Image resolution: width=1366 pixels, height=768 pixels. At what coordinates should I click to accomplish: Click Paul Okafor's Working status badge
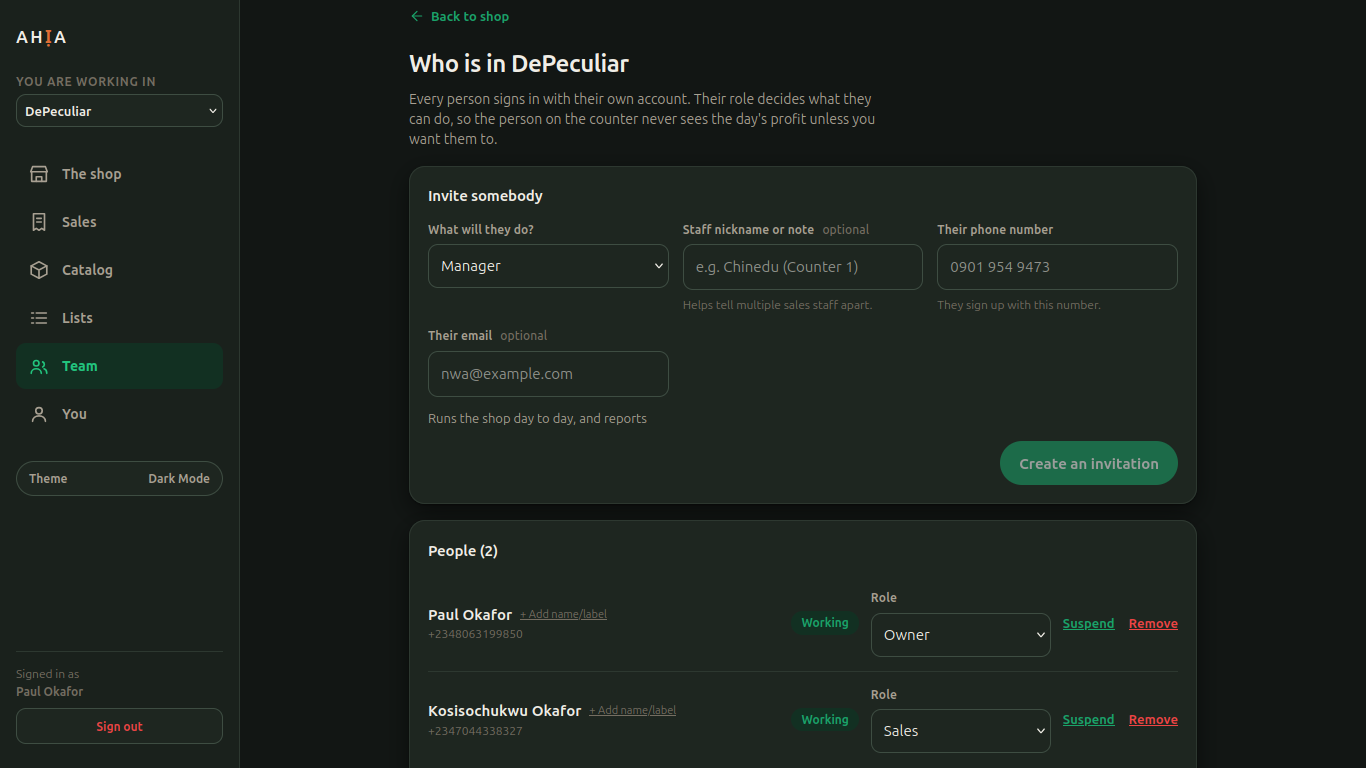(x=825, y=623)
